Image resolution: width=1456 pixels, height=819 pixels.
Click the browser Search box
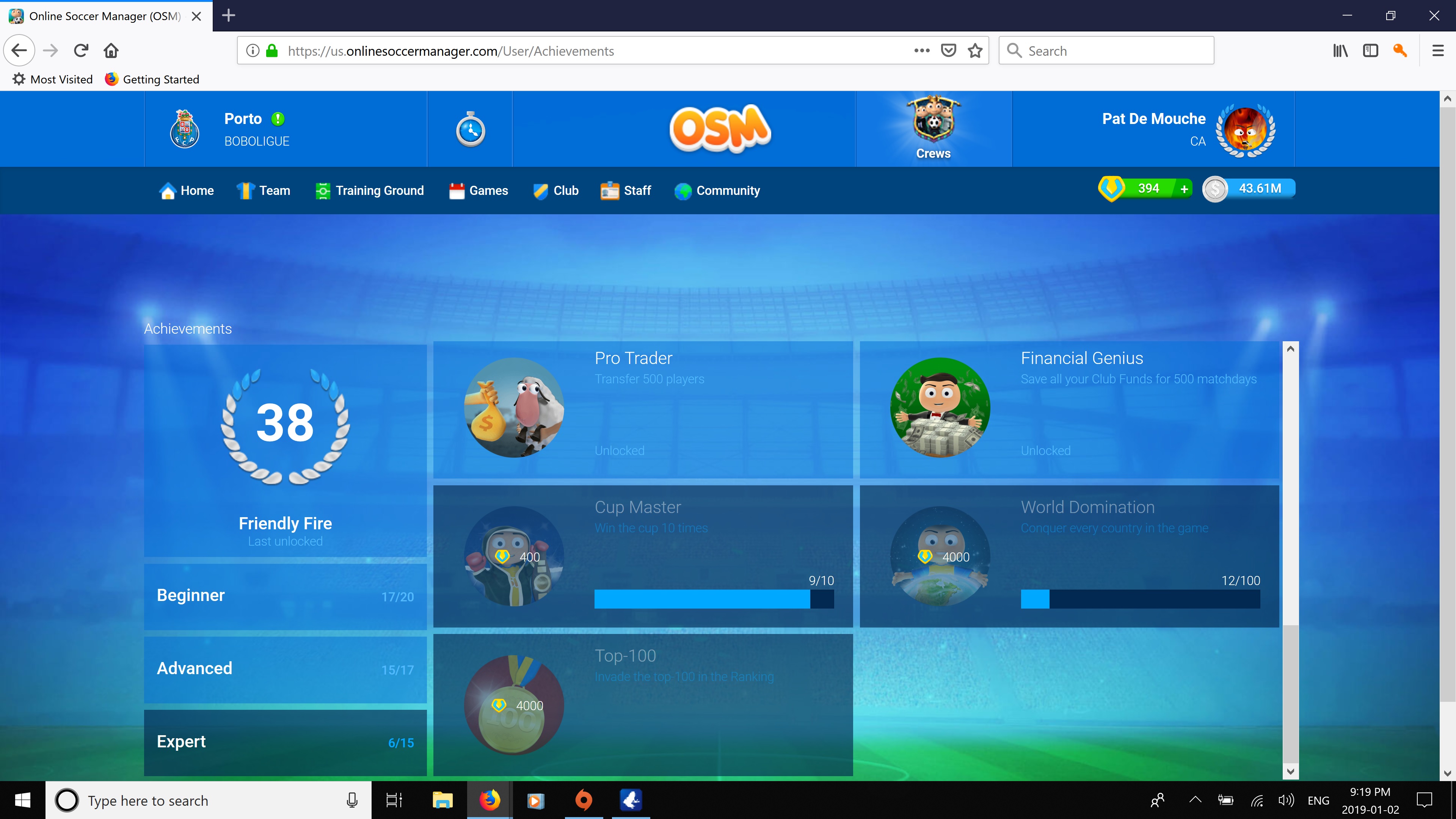pos(1106,51)
